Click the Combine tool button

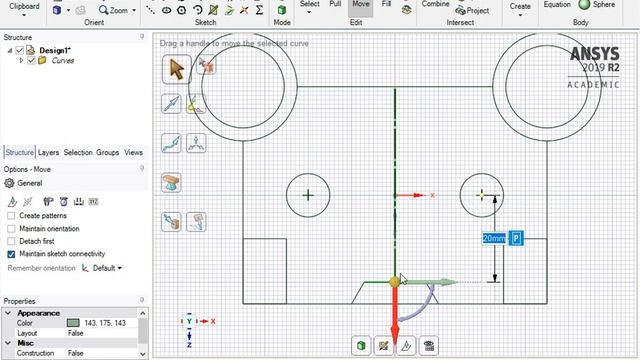tap(436, 4)
